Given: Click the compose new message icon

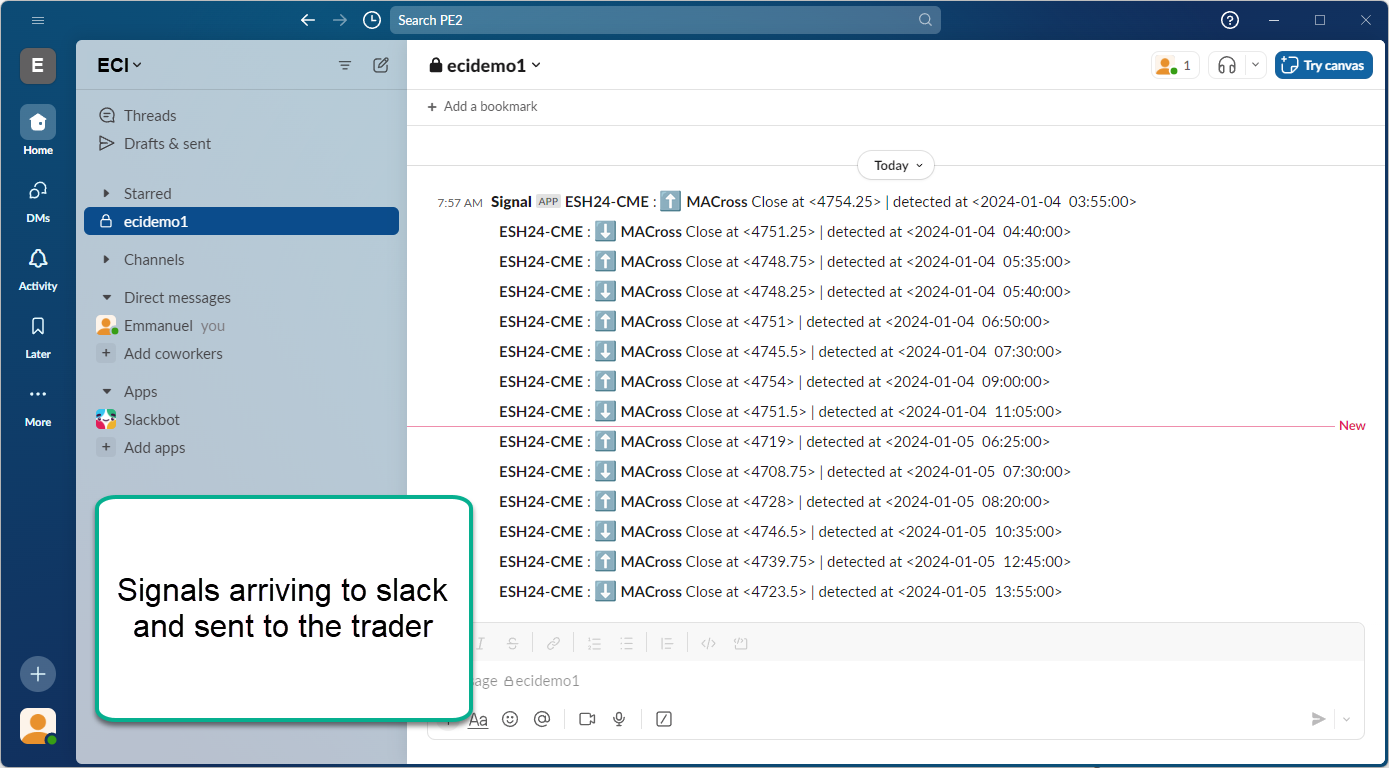Looking at the screenshot, I should [x=381, y=65].
